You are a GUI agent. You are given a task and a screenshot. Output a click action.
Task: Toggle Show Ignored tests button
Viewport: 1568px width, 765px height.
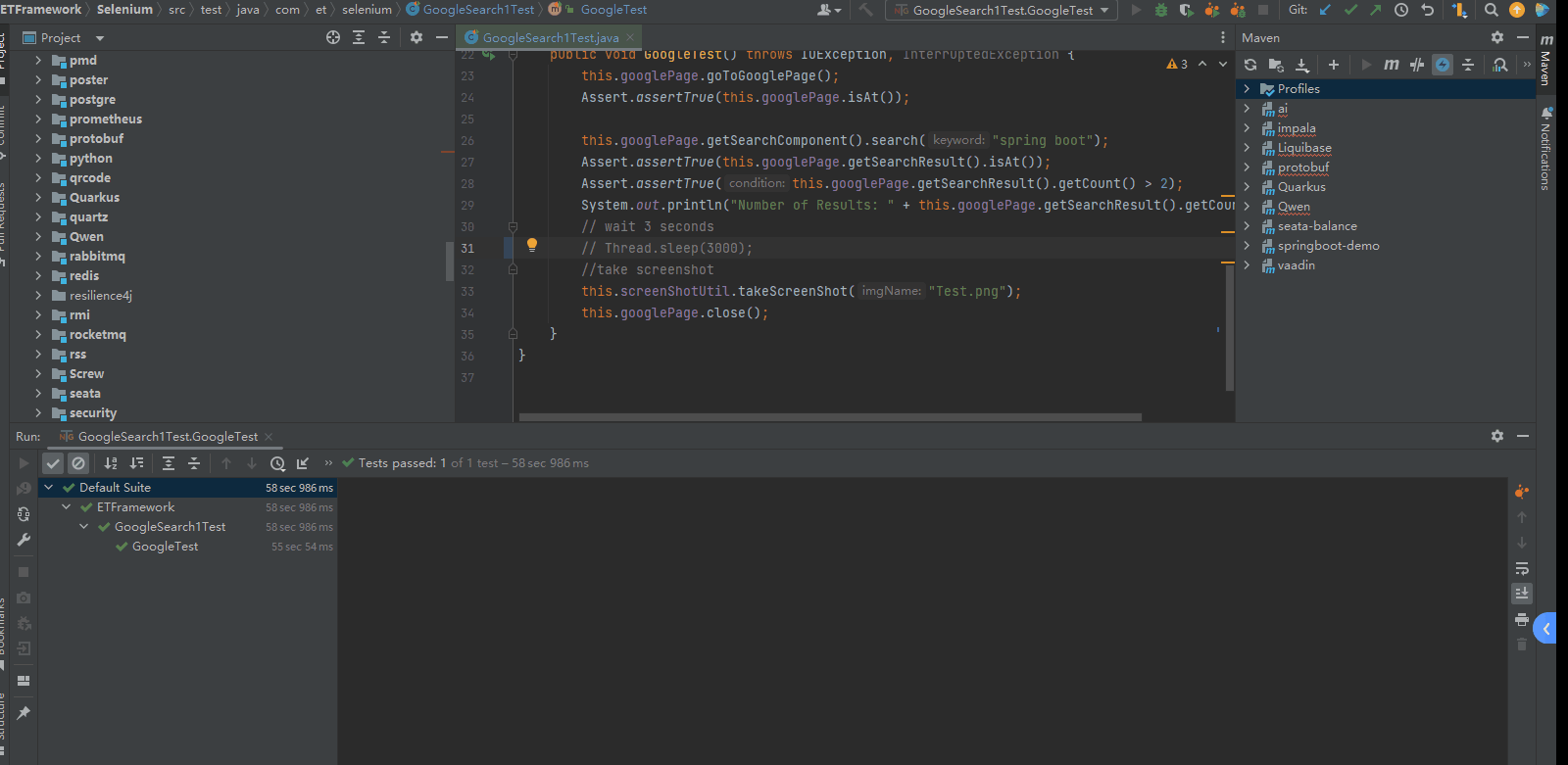78,463
